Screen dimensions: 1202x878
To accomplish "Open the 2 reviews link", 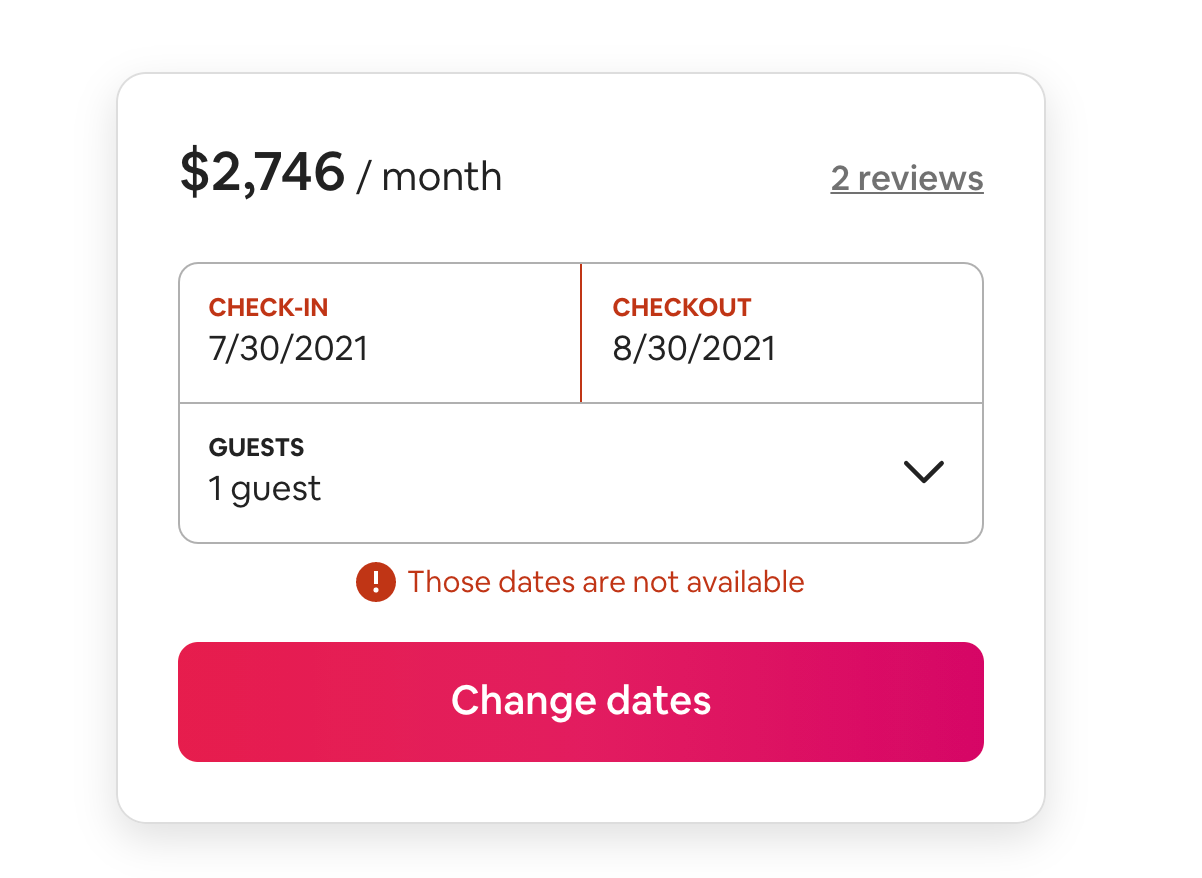I will (906, 178).
